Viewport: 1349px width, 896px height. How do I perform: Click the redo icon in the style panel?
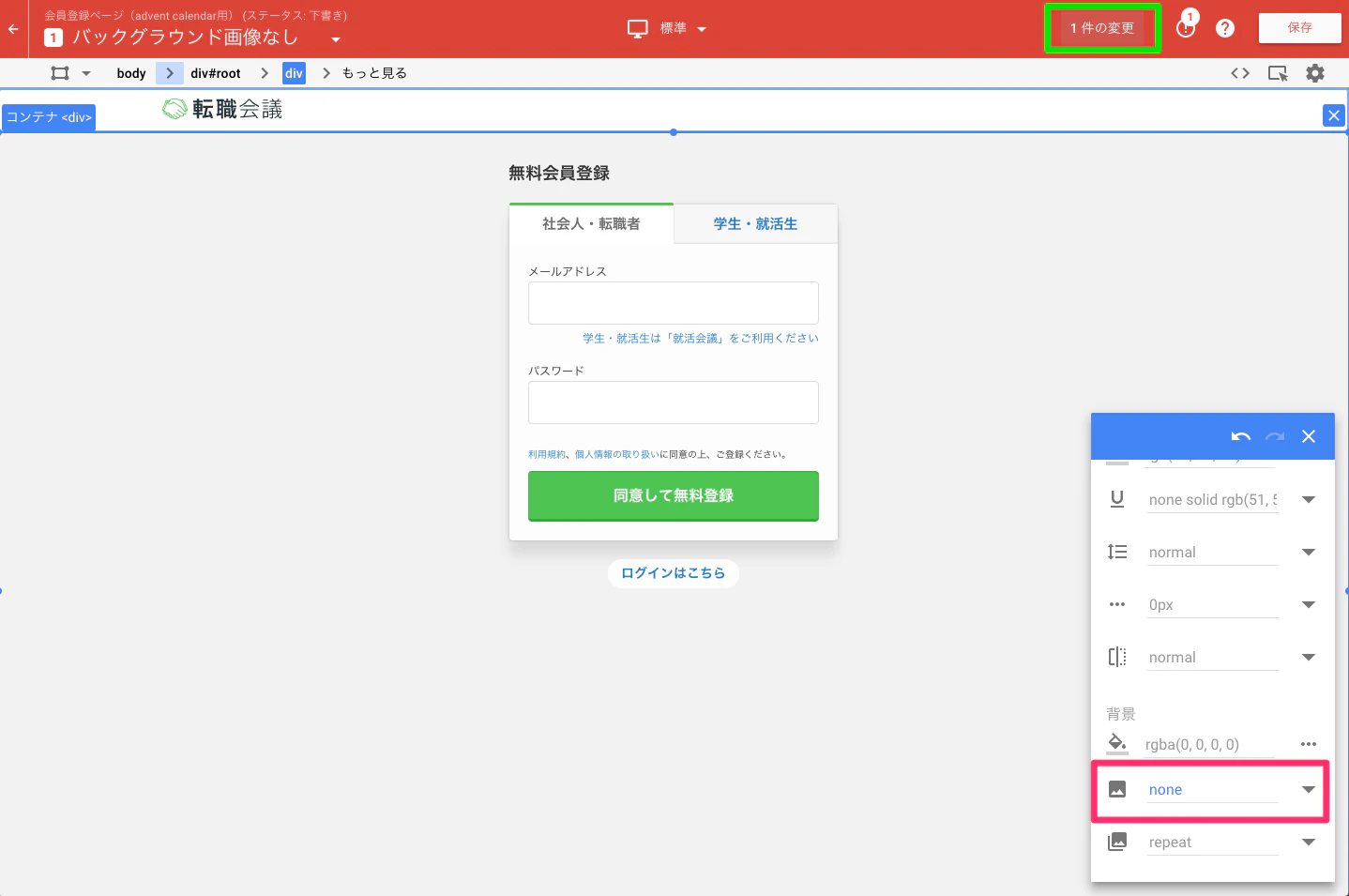click(x=1275, y=436)
